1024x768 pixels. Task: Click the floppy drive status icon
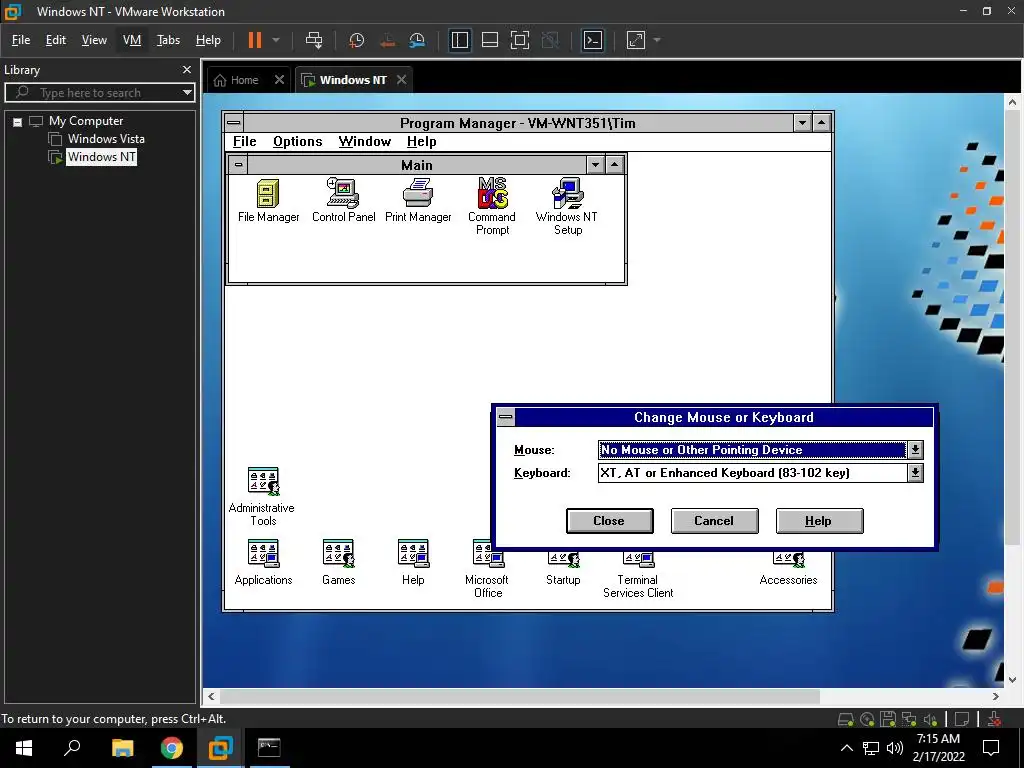(888, 719)
